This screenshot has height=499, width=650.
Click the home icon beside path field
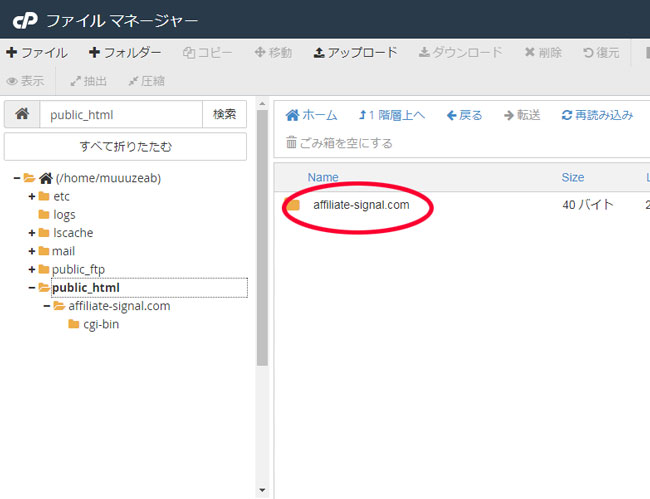22,114
